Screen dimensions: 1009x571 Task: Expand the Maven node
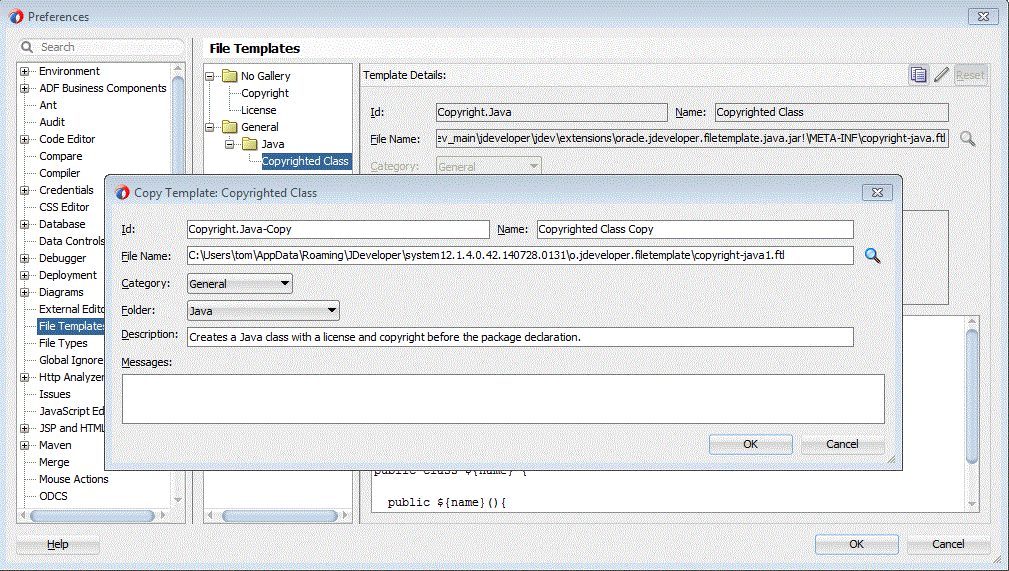point(24,445)
